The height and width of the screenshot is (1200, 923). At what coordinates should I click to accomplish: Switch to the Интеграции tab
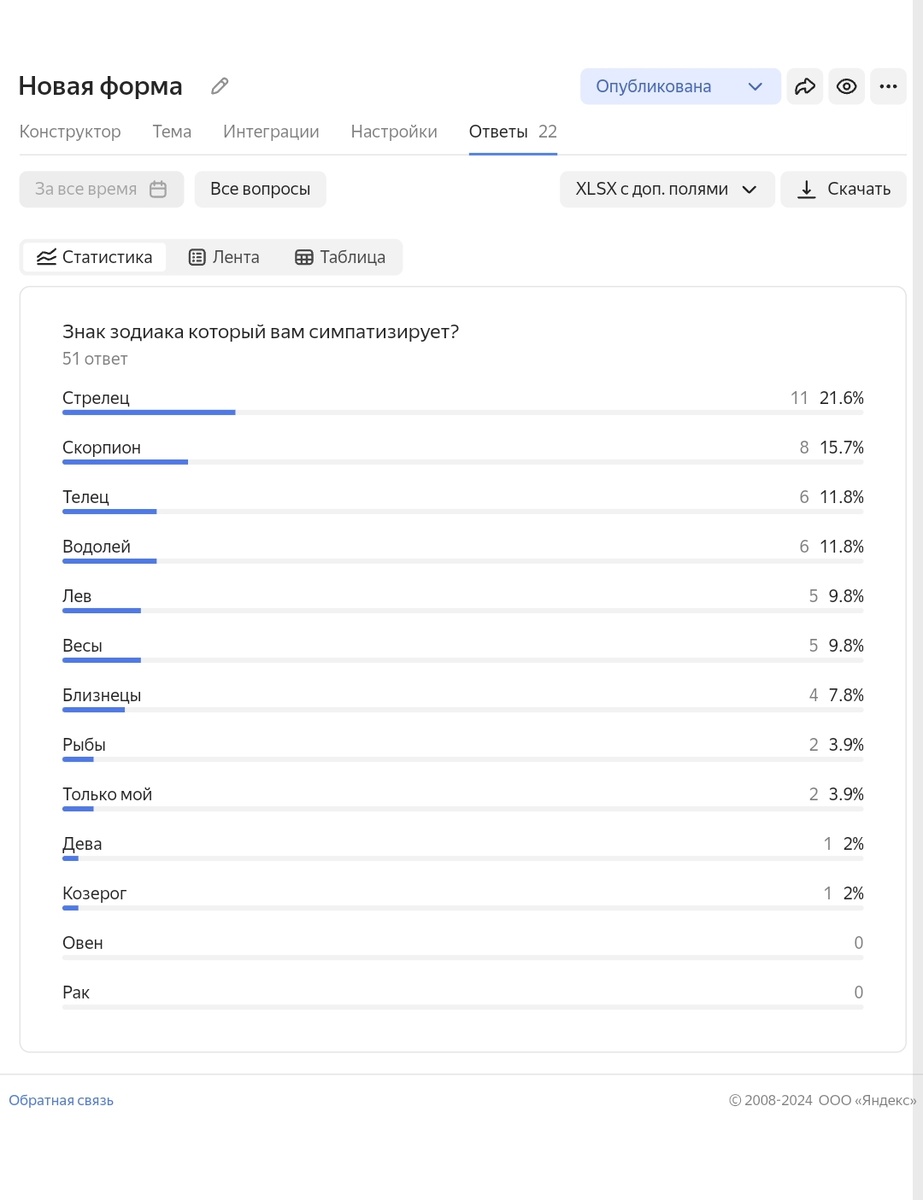[271, 132]
